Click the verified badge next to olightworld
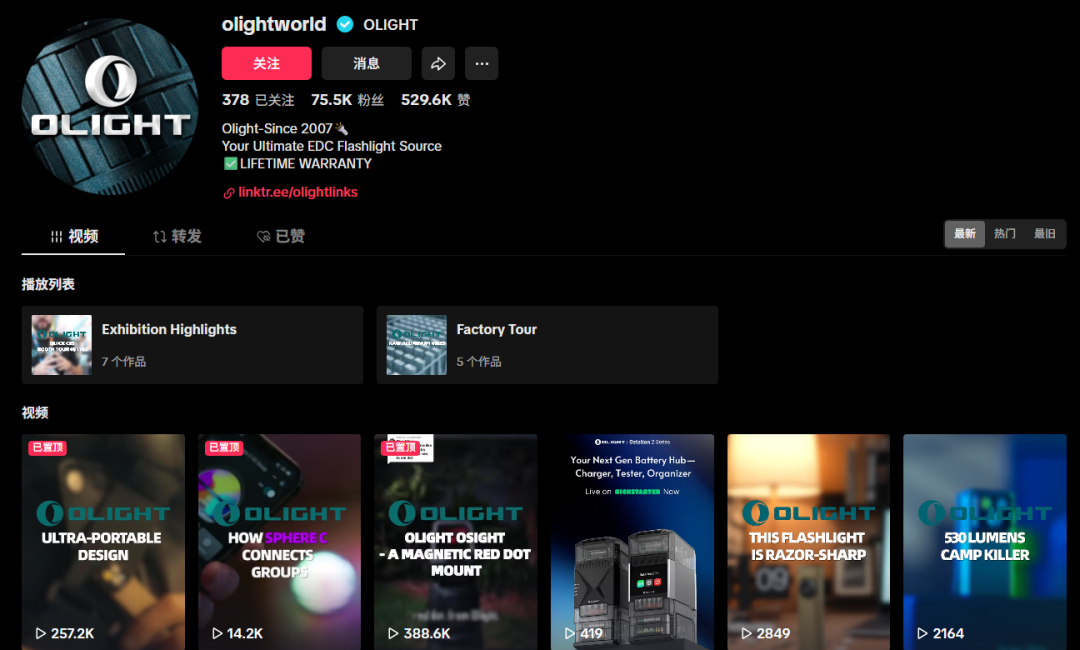This screenshot has width=1080, height=650. click(x=345, y=25)
